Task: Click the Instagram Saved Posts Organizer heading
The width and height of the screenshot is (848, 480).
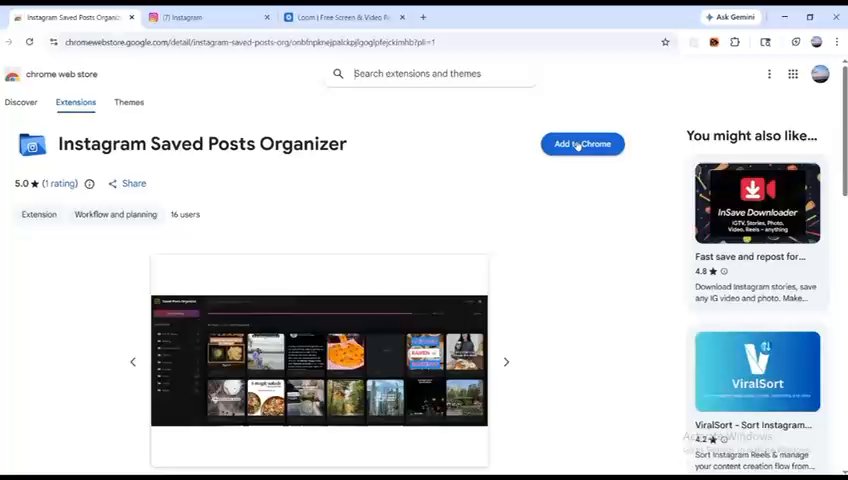Action: point(202,144)
